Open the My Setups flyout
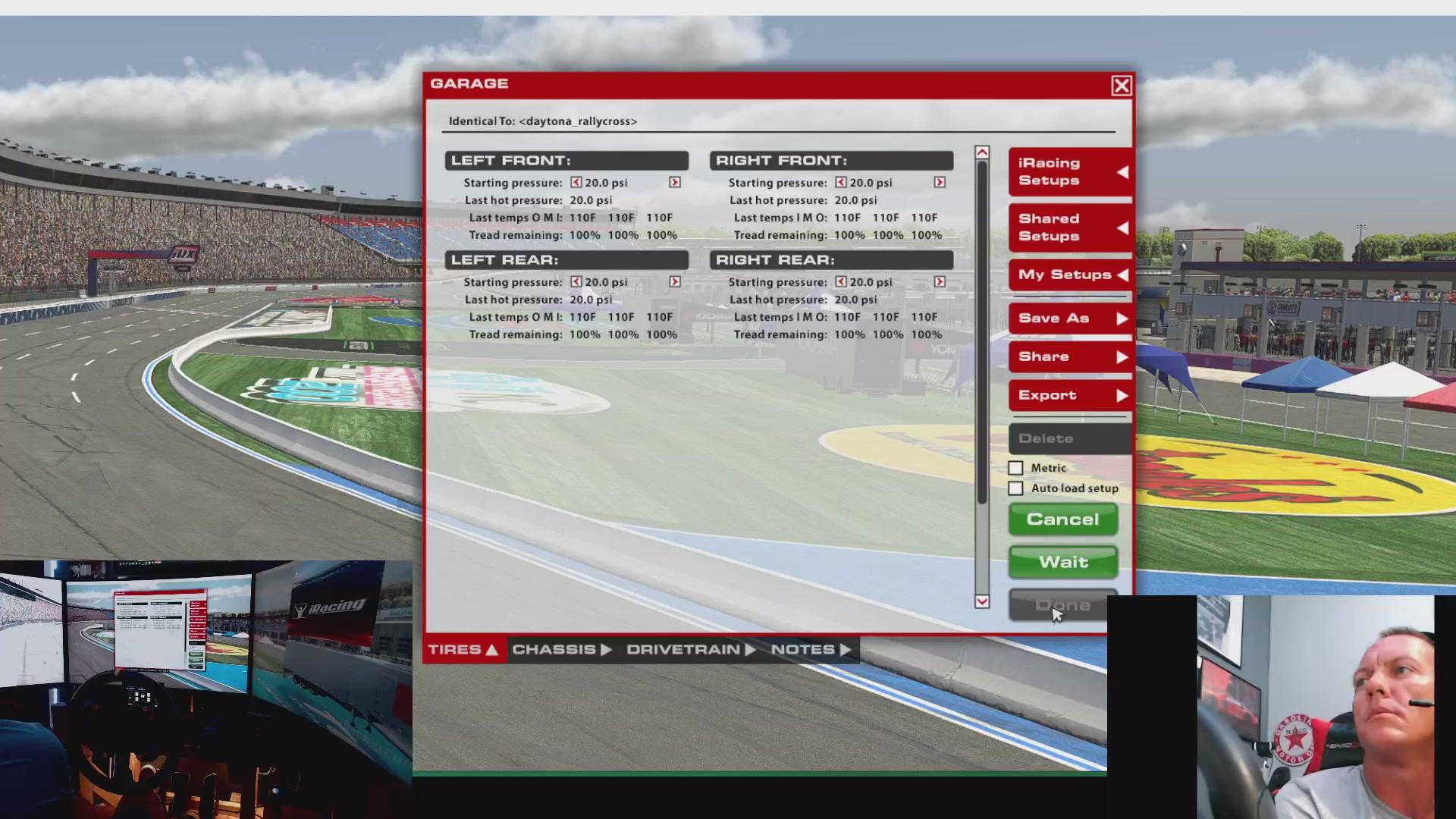 tap(1069, 275)
